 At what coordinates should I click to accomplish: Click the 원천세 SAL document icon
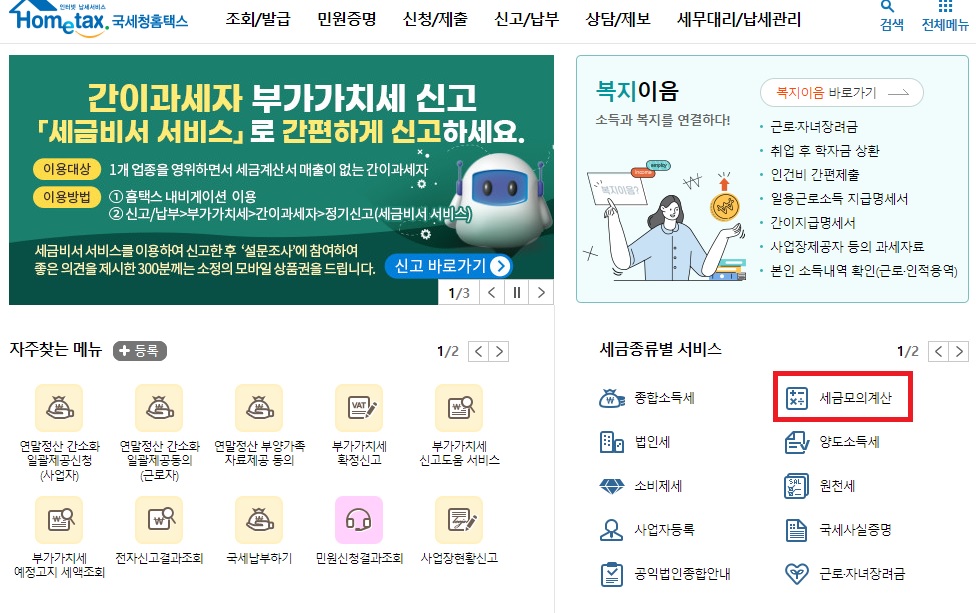tap(797, 486)
